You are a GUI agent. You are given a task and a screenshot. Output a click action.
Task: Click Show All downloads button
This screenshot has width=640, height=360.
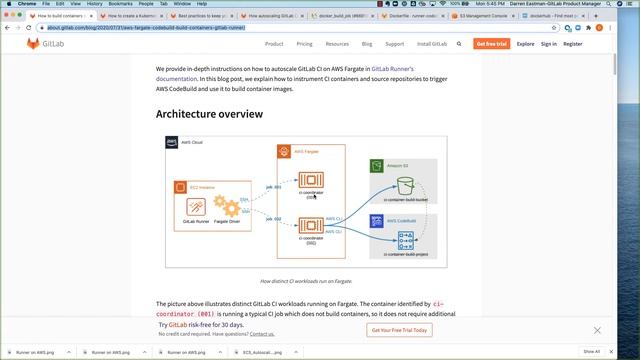point(591,351)
